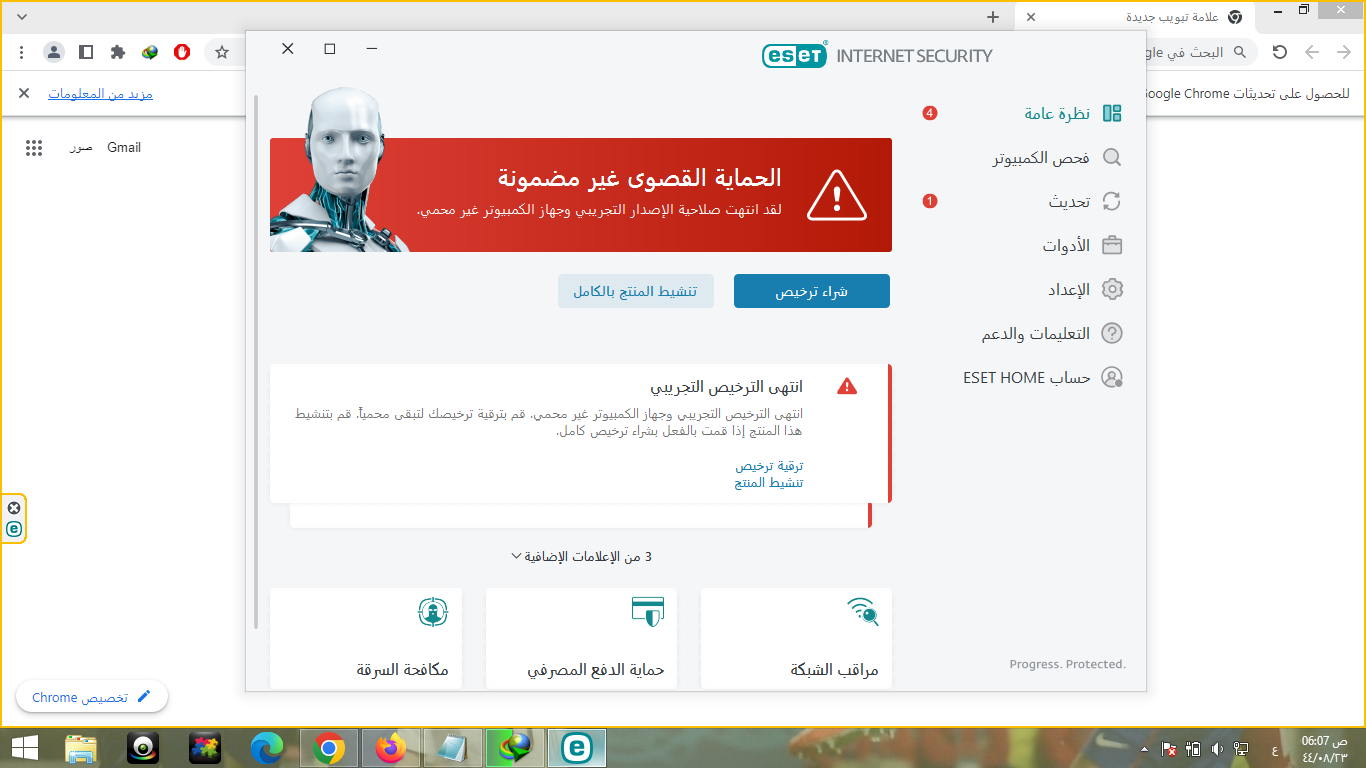Click Customize Chrome (تخصيص Chrome) button

click(92, 697)
